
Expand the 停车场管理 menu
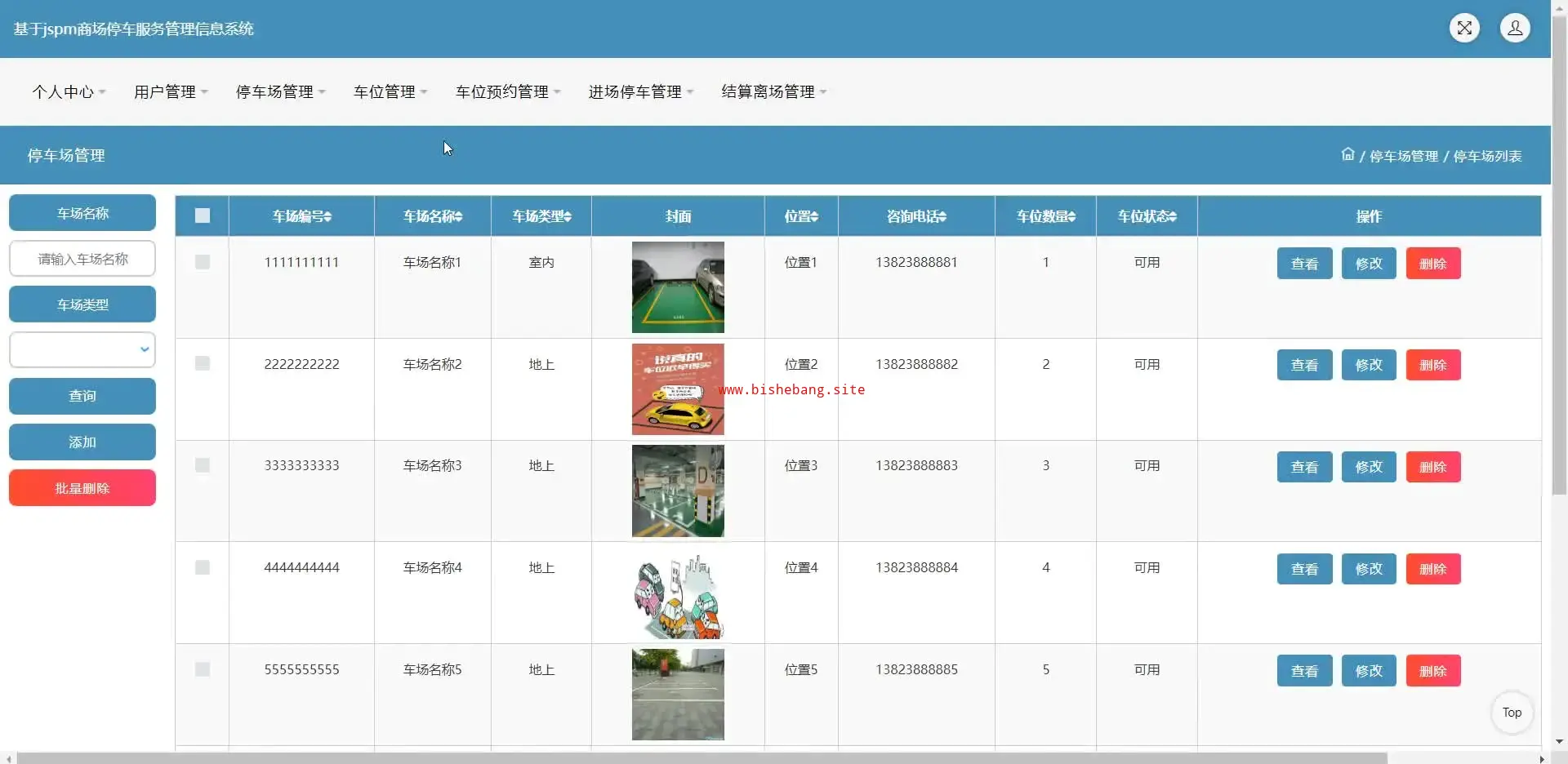tap(280, 92)
